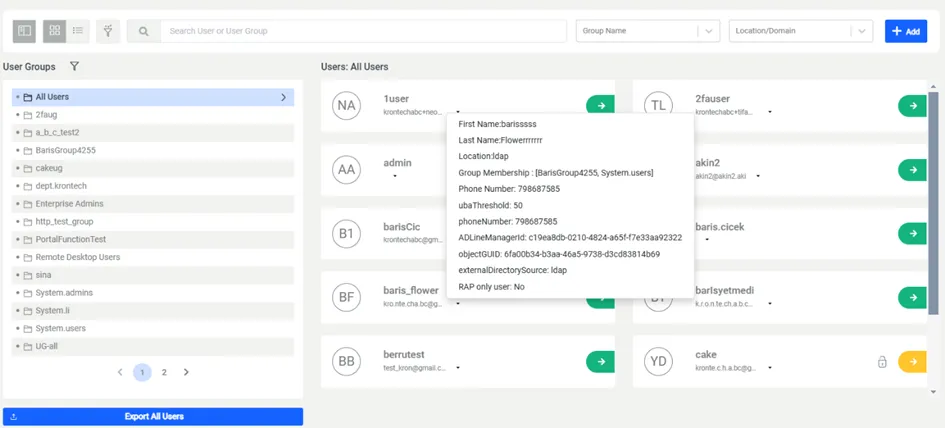945x428 pixels.
Task: Click the User Groups filter icon
Action: 74,67
